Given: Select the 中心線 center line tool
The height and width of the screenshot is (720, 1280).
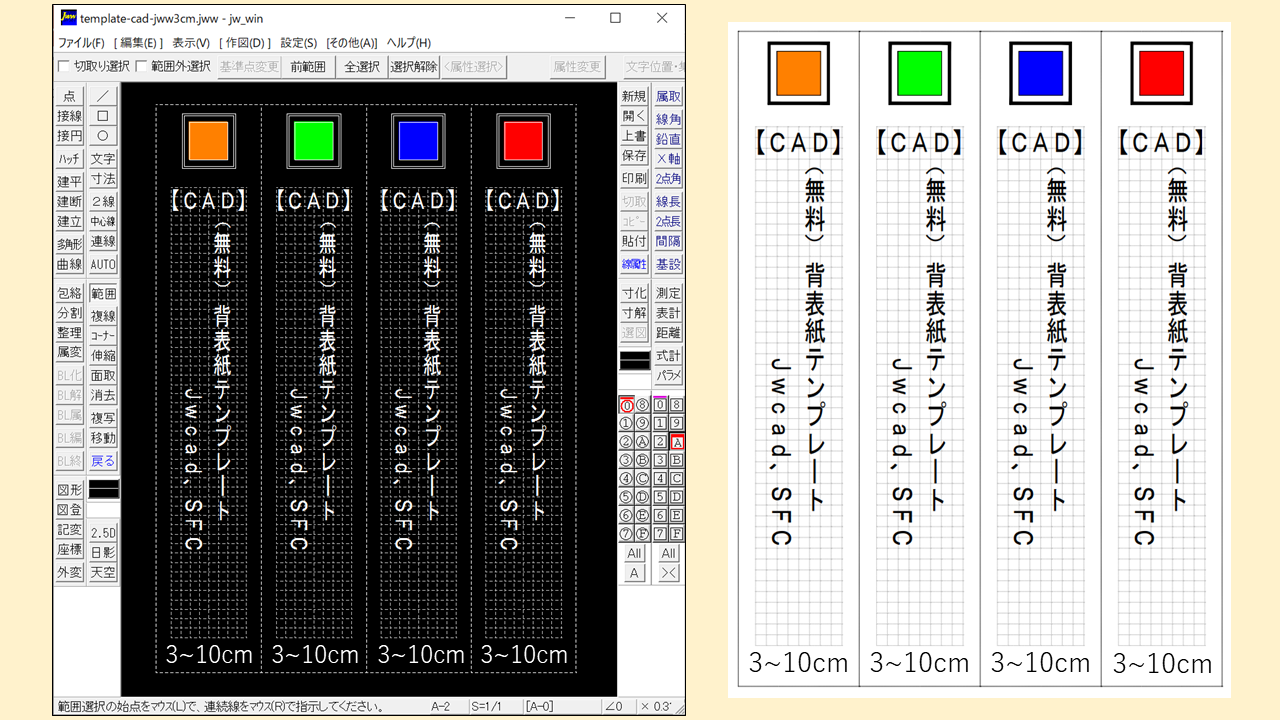Looking at the screenshot, I should [103, 222].
